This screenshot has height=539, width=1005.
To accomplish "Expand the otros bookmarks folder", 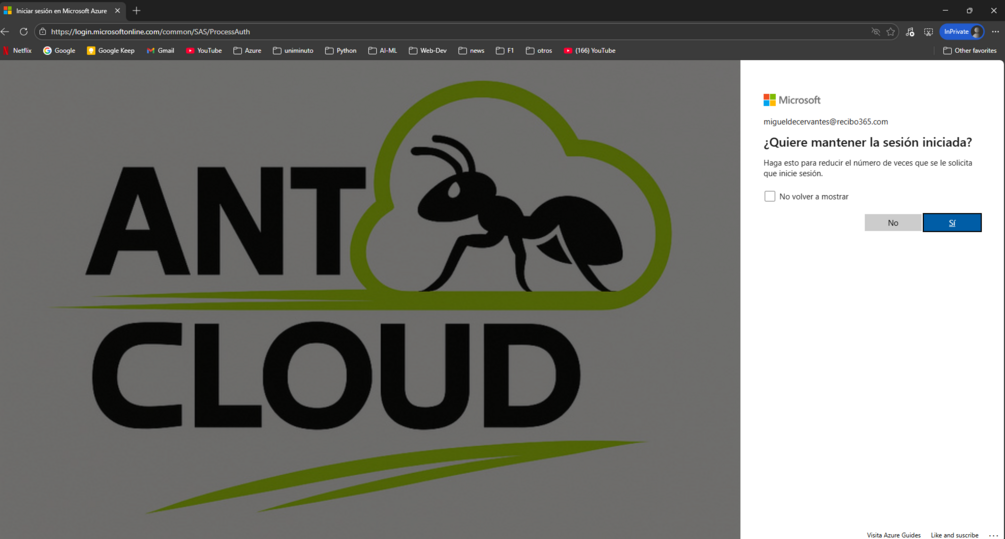I will coord(539,51).
